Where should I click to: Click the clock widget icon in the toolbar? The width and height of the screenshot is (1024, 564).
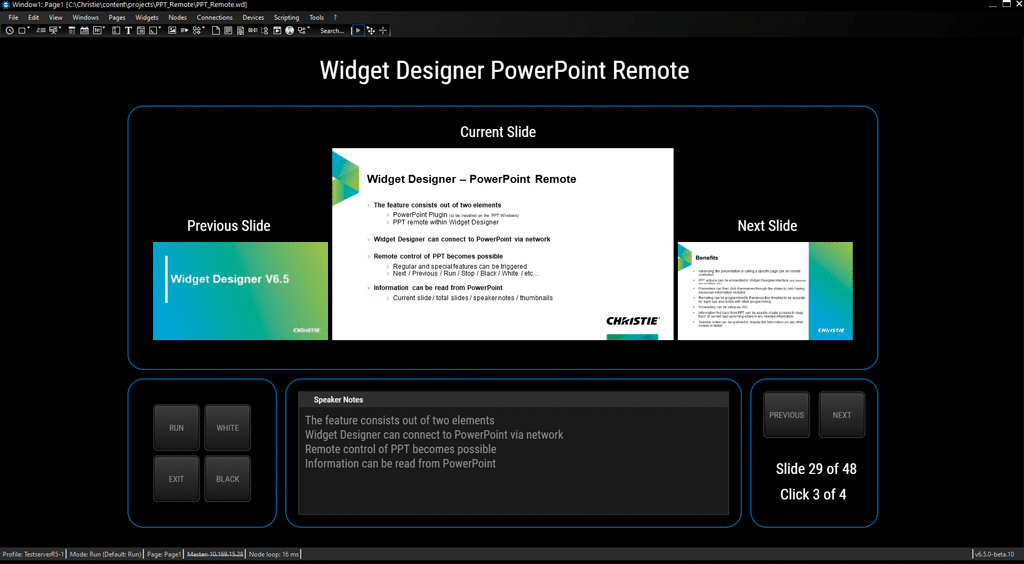tap(9, 31)
